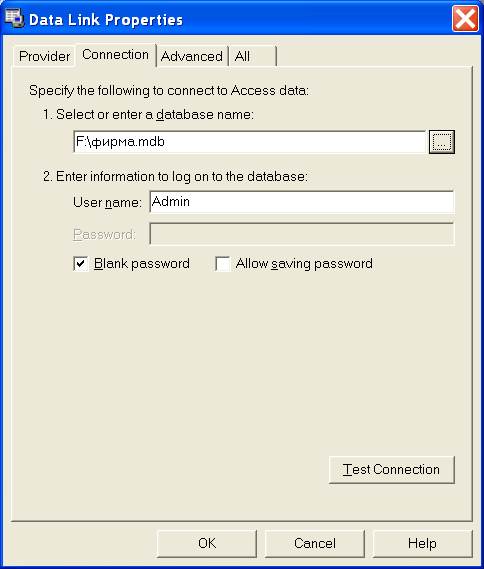Select the Connection tab
Viewport: 484px width, 569px height.
tap(115, 54)
